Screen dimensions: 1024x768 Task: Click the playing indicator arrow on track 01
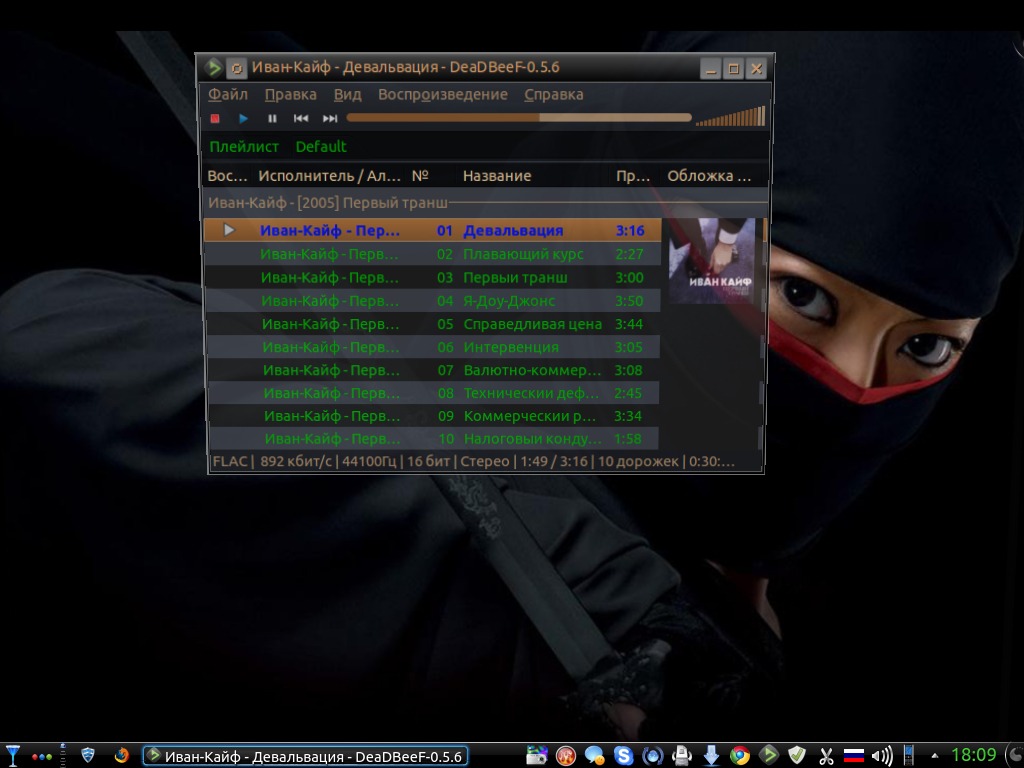point(229,230)
